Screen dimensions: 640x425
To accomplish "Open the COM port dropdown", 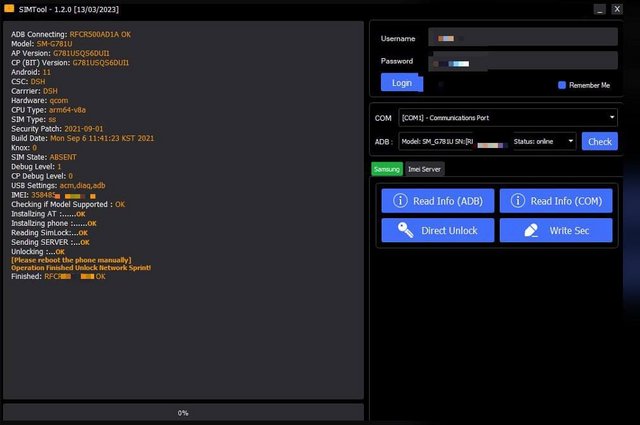I will coord(508,118).
